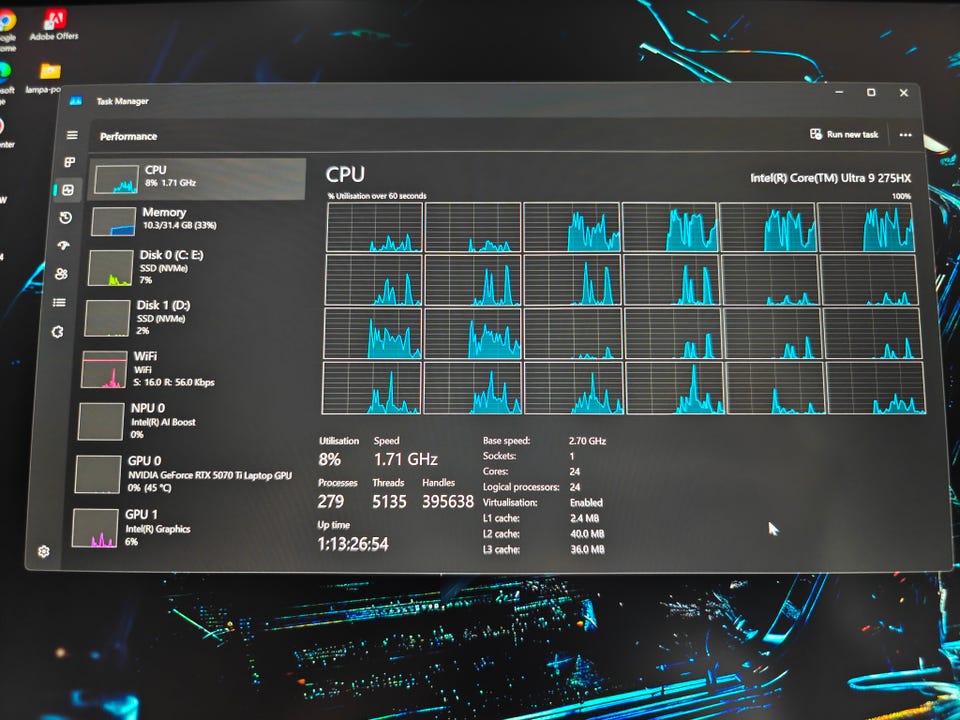The width and height of the screenshot is (960, 720).
Task: Click the Base speed value 2.70 GHz
Action: click(x=587, y=440)
